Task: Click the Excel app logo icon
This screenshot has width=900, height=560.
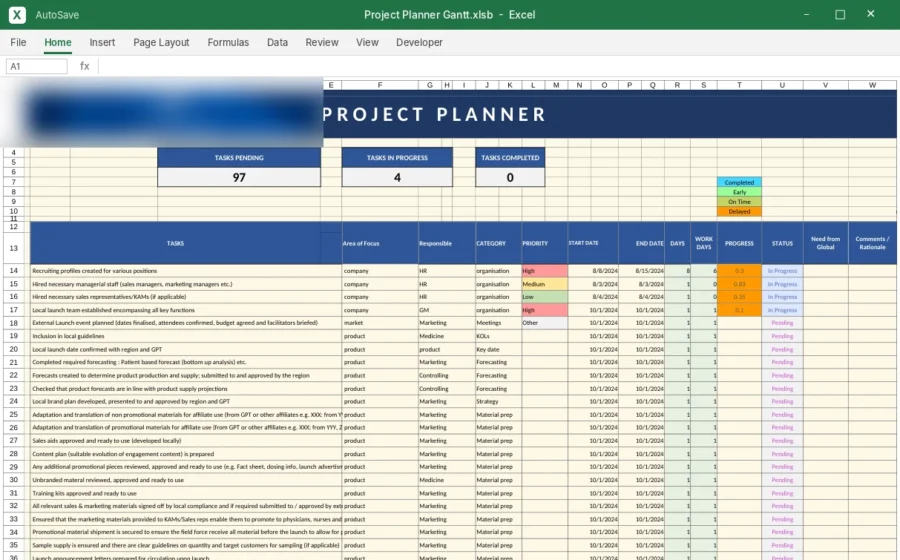Action: coord(17,14)
